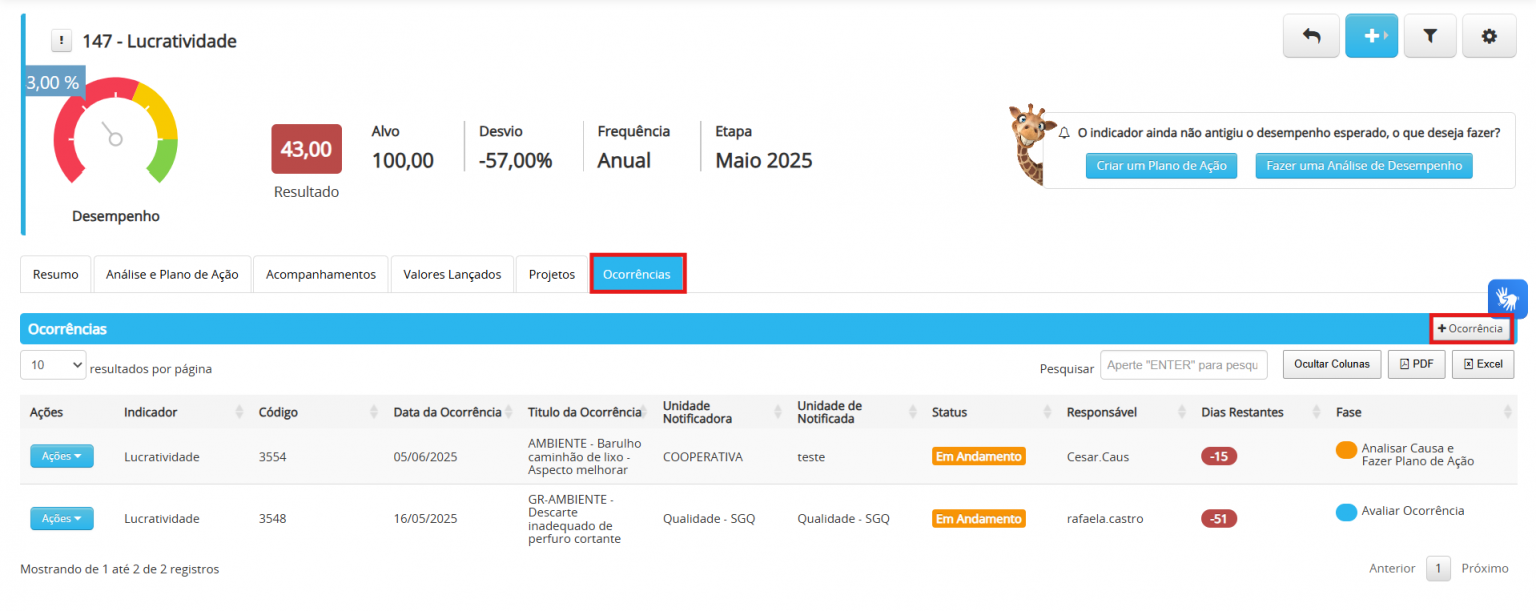Click the giraffe mascot image
The width and height of the screenshot is (1536, 611).
(1030, 143)
